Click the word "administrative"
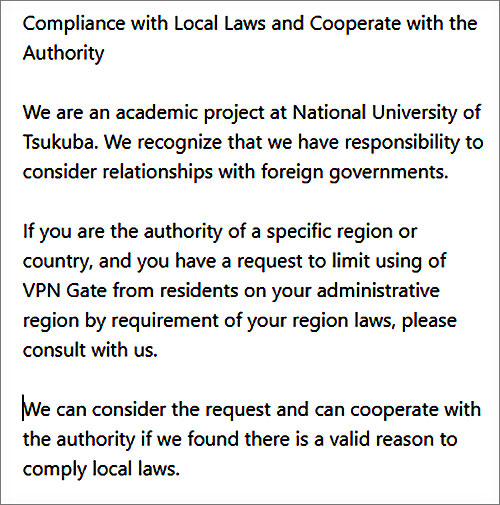The width and height of the screenshot is (500, 505). click(378, 290)
